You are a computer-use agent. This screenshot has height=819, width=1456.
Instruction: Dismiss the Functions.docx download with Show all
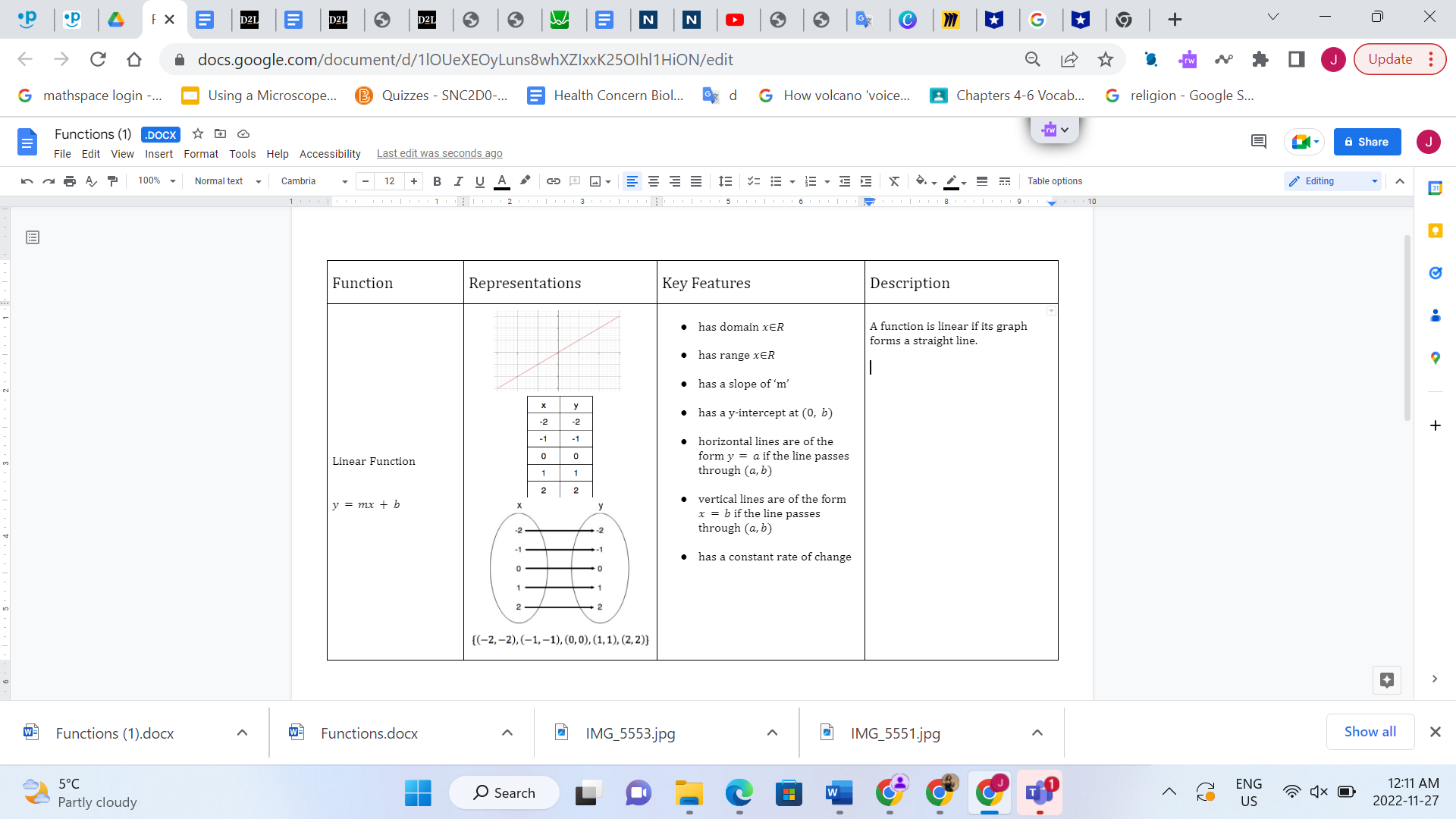(x=1370, y=732)
